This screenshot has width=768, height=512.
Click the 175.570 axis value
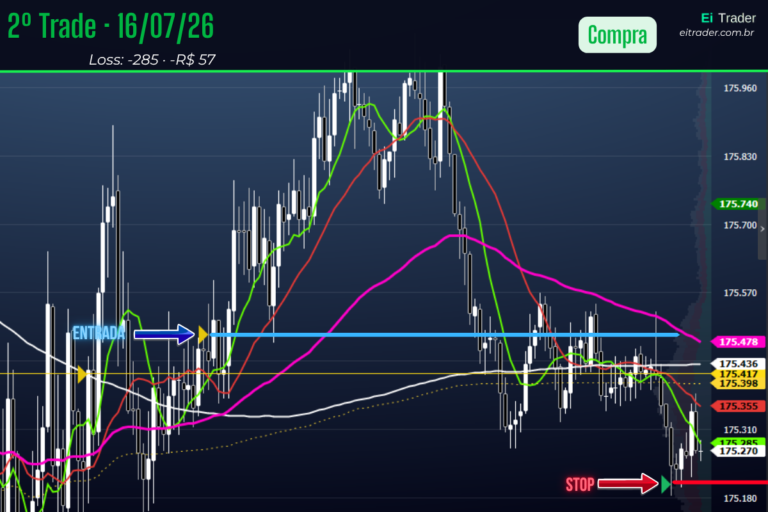740,293
